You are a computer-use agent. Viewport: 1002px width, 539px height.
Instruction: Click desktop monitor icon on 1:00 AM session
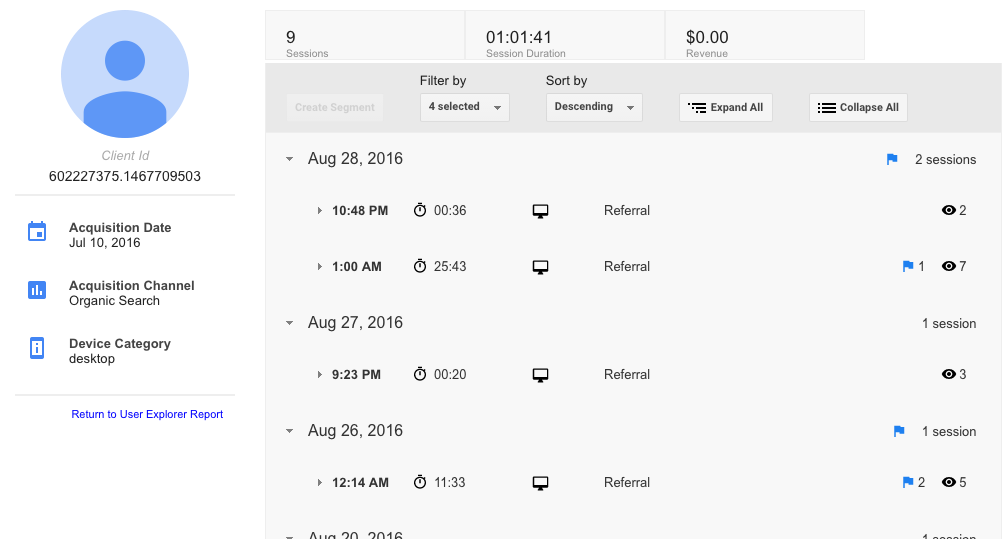pos(540,267)
